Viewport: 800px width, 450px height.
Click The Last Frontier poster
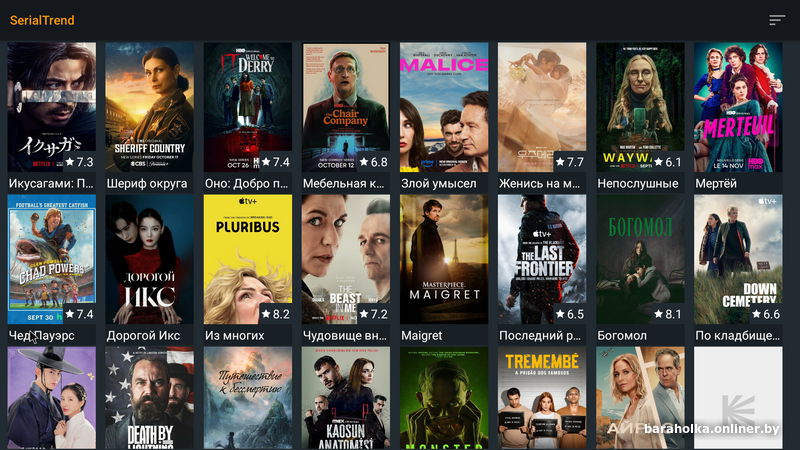[x=542, y=259]
